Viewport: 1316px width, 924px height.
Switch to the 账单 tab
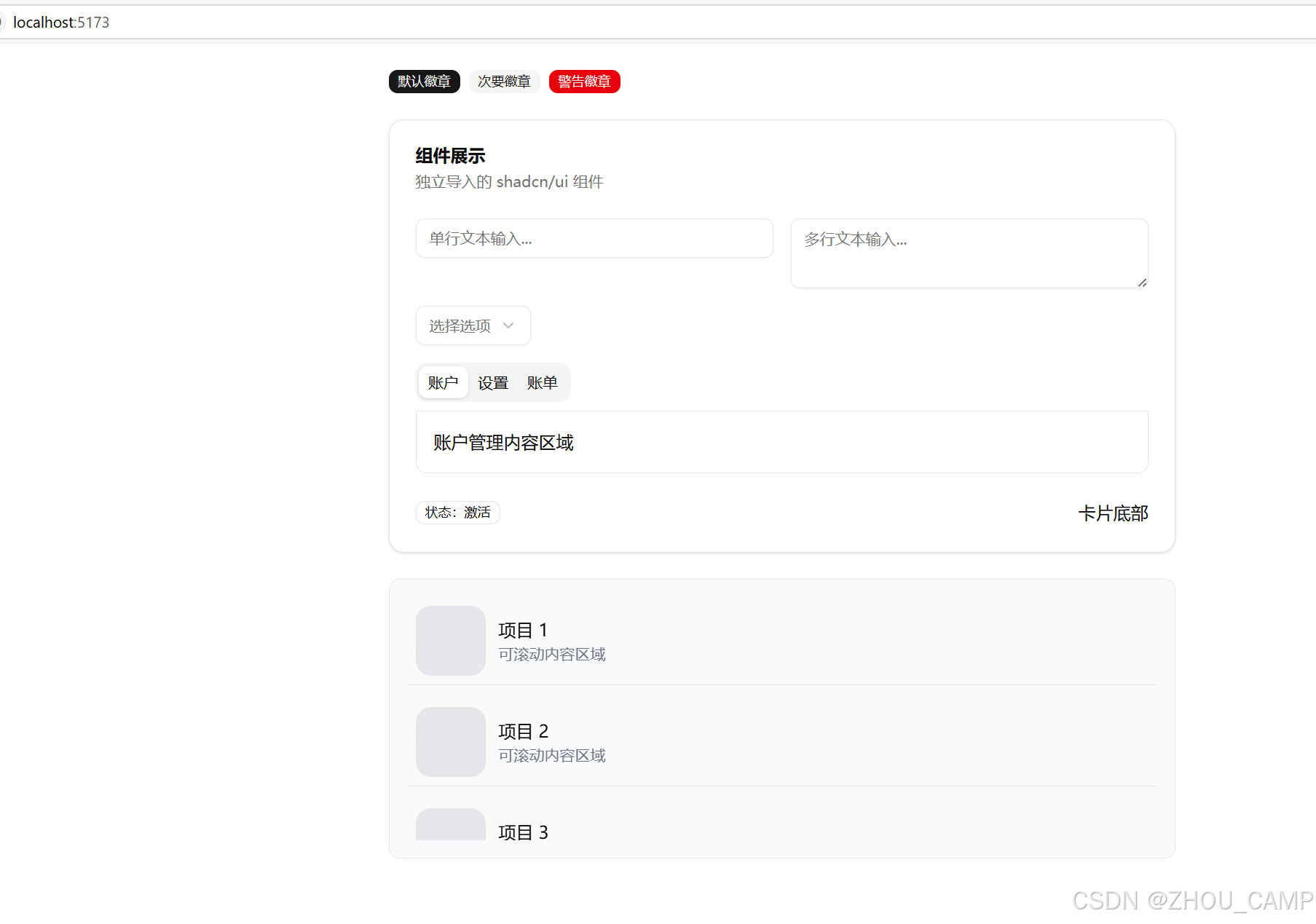click(x=543, y=382)
